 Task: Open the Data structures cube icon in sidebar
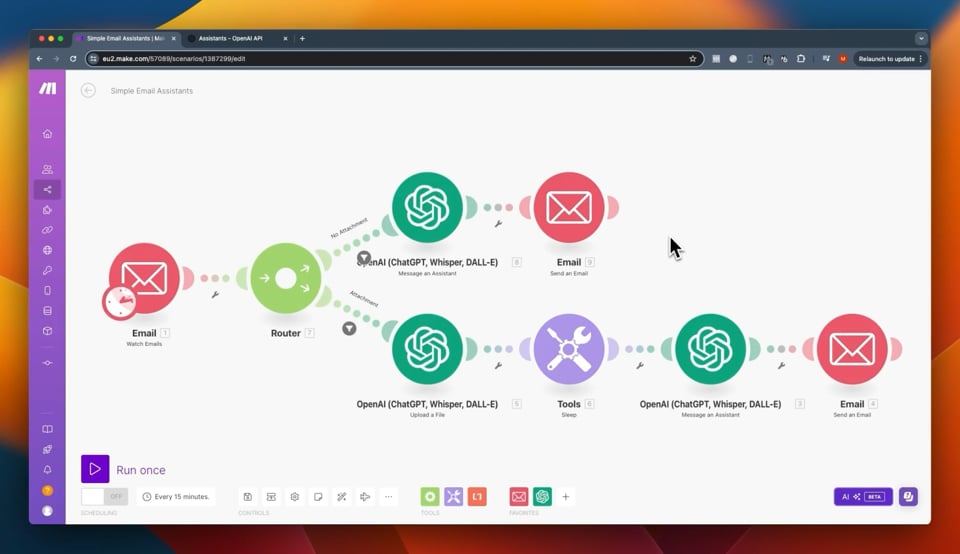pos(47,331)
